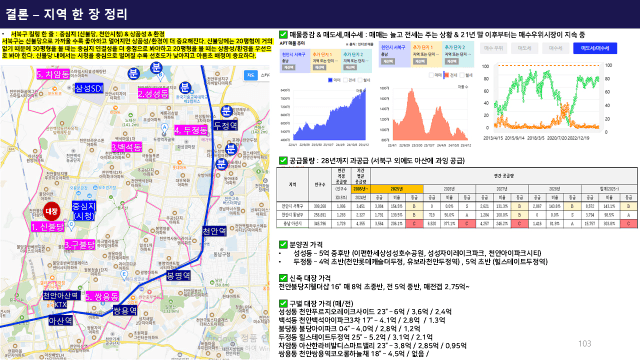
Task: Open 천안시 서북구 region selector above orange chart
Action: coord(394,54)
